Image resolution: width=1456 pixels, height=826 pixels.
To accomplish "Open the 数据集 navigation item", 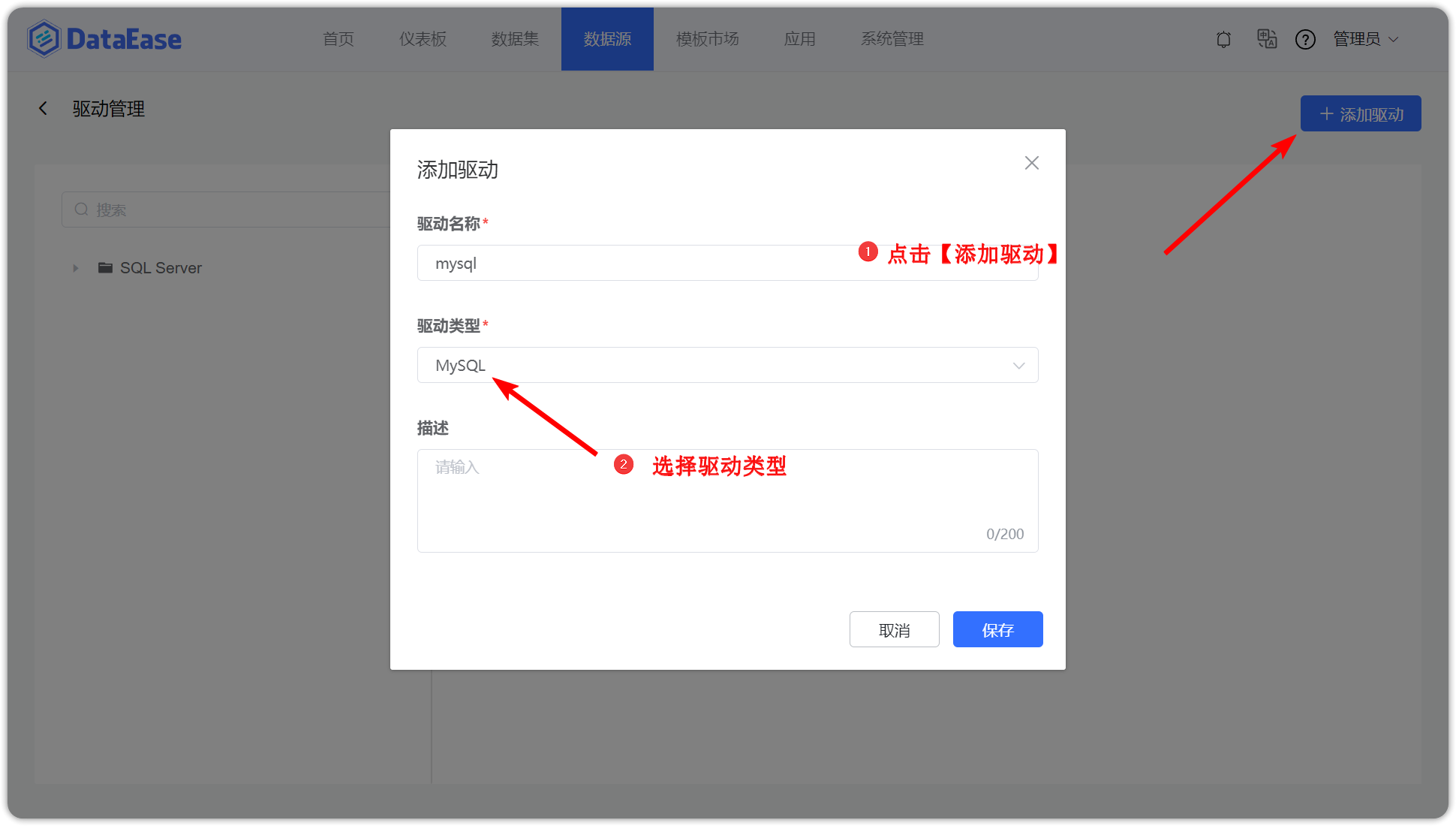I will (515, 39).
